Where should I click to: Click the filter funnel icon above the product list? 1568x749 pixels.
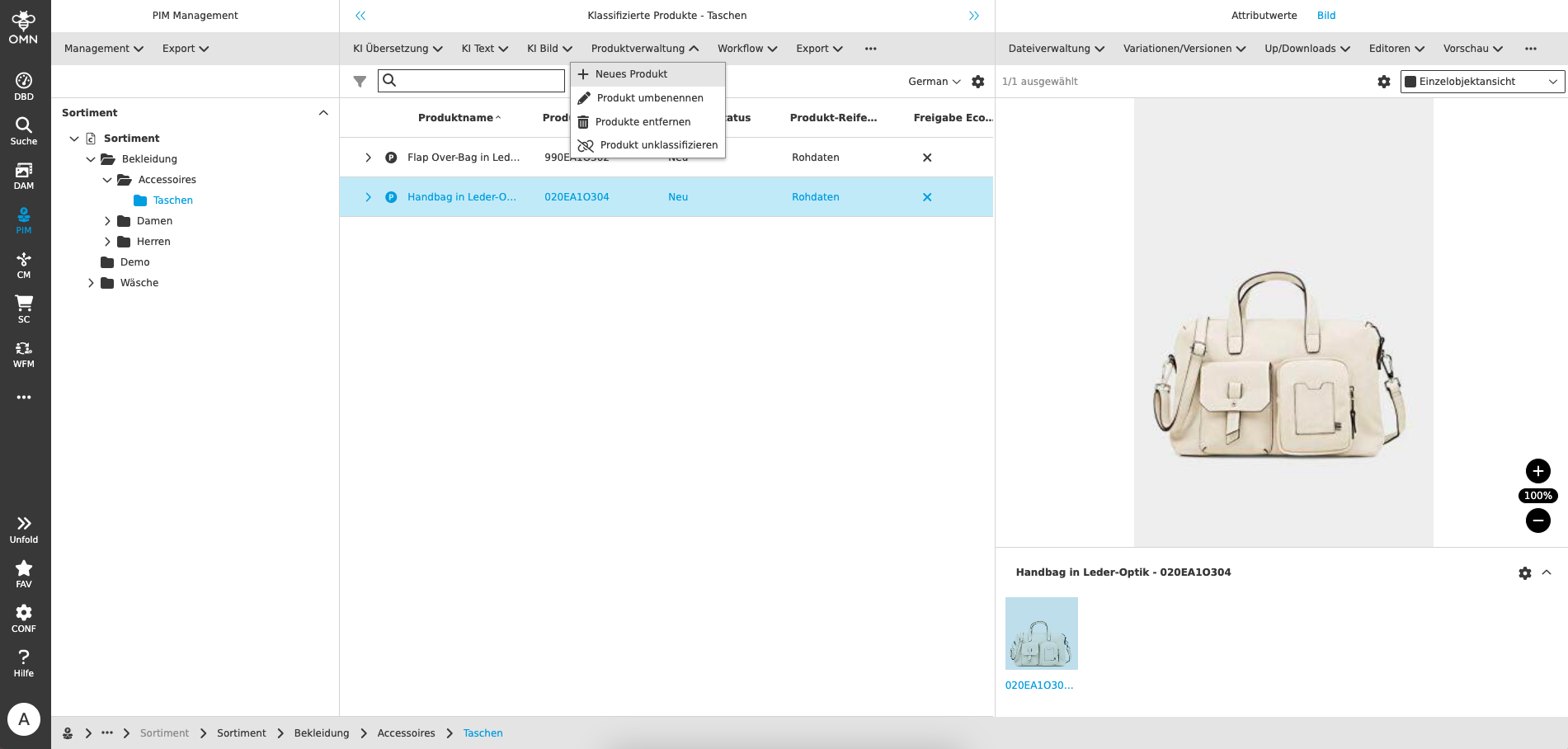coord(360,81)
